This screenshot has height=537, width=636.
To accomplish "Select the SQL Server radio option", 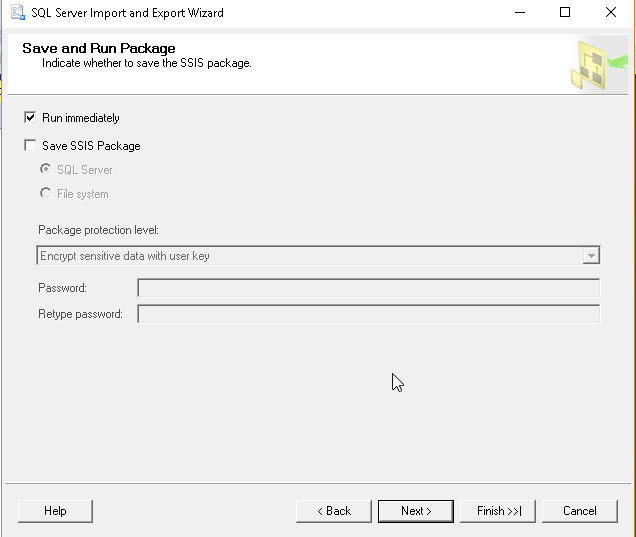I will [45, 169].
